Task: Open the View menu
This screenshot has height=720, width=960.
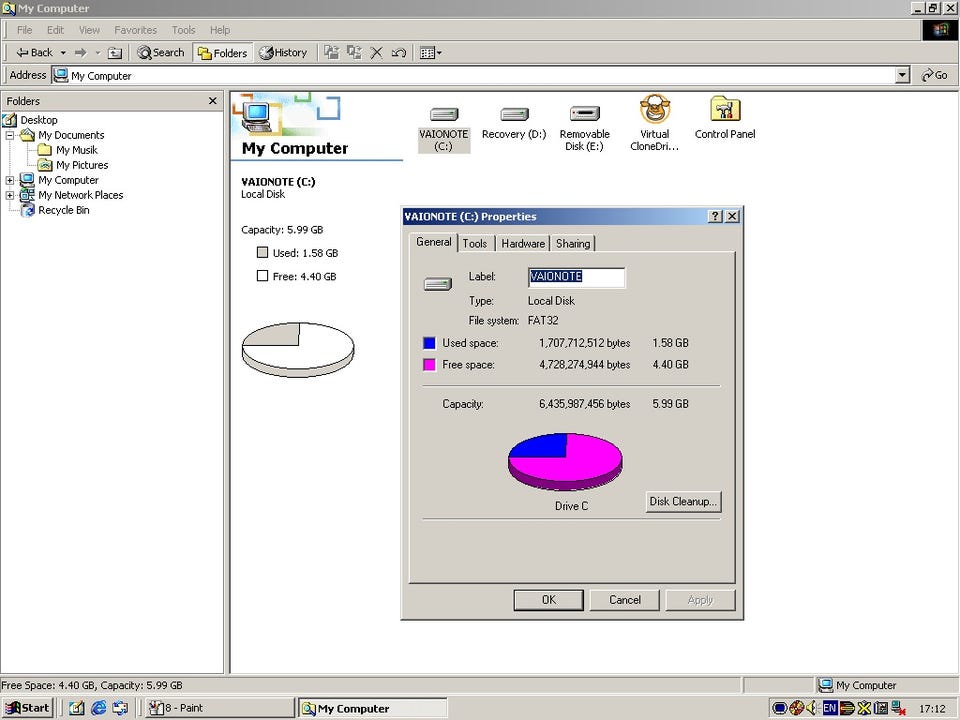Action: click(x=89, y=30)
